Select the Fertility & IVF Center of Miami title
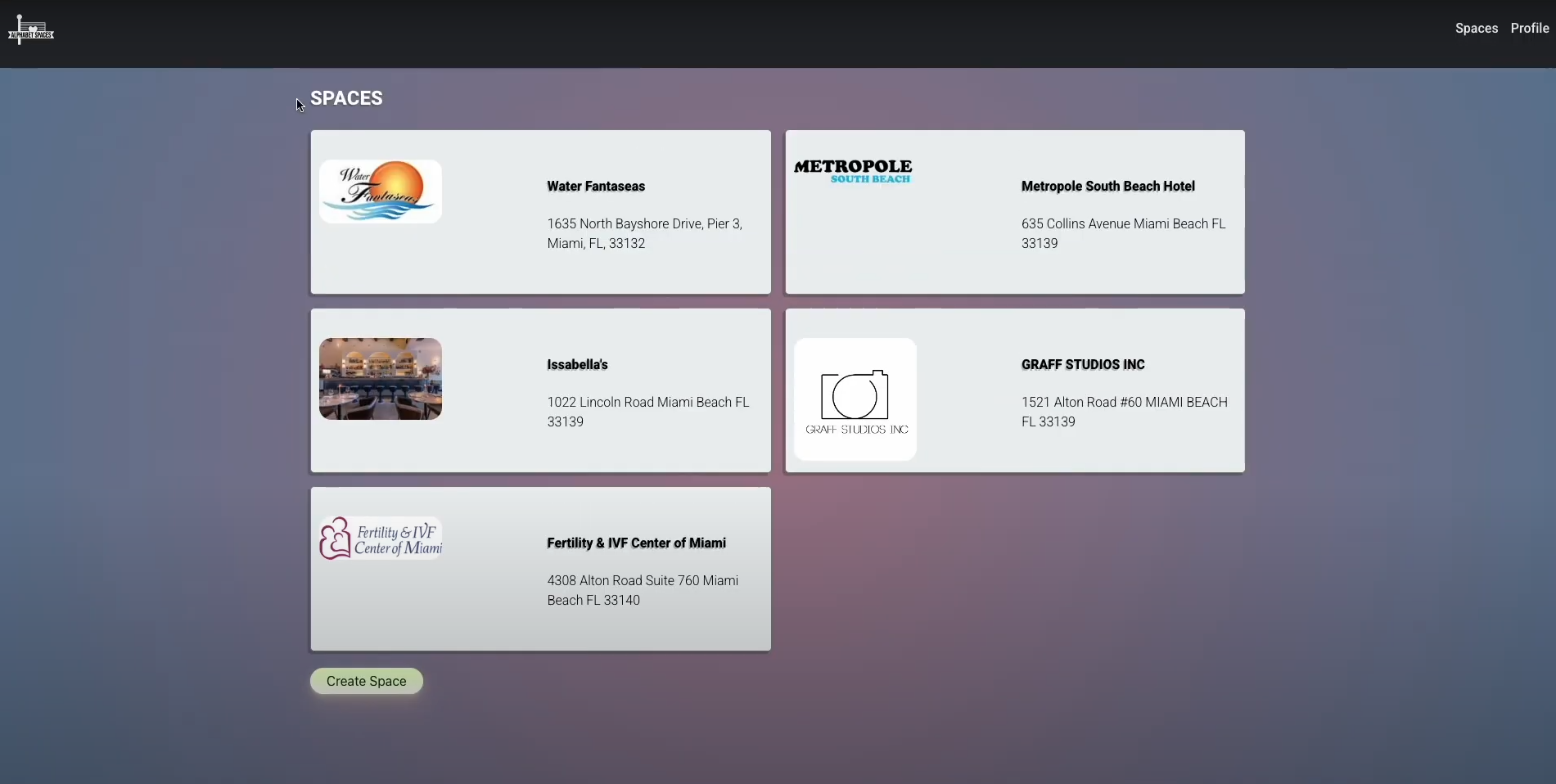Viewport: 1556px width, 784px height. (636, 543)
